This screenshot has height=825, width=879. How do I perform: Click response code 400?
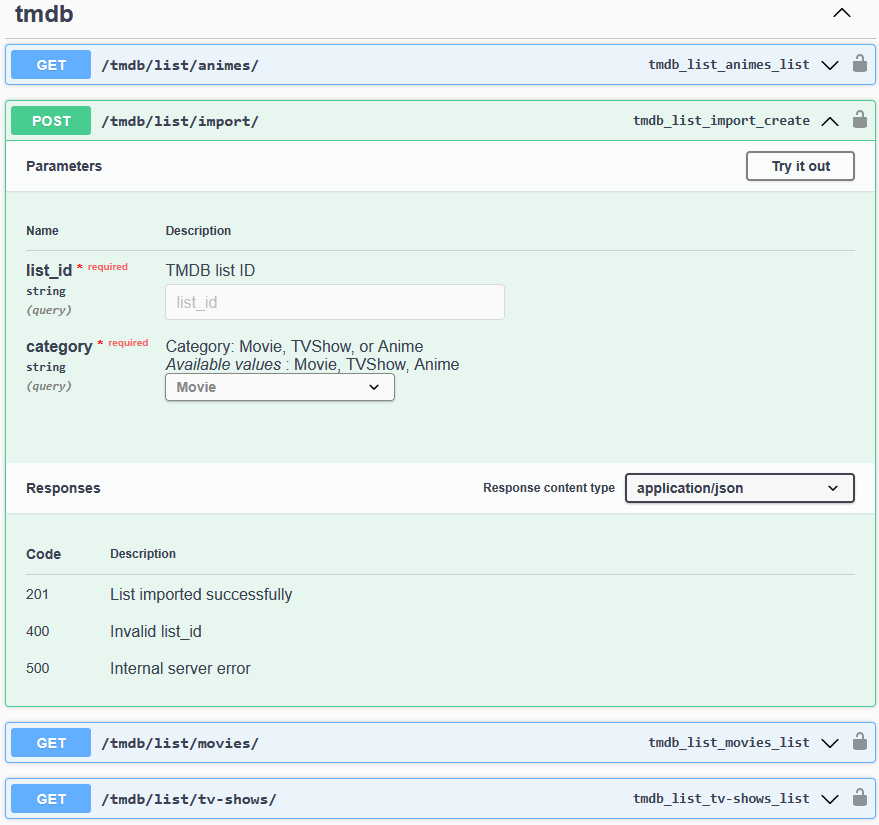click(38, 631)
